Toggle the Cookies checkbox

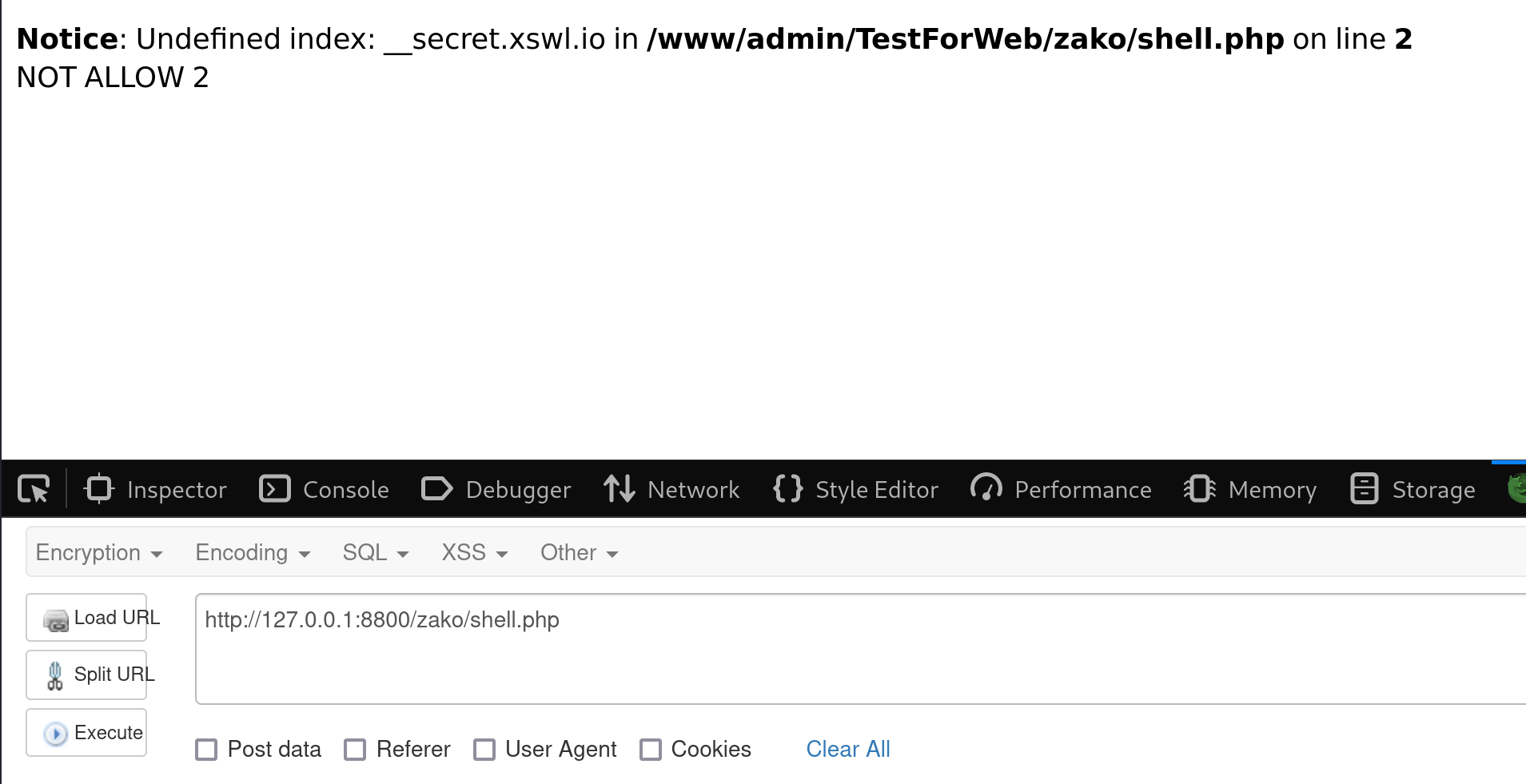(651, 750)
